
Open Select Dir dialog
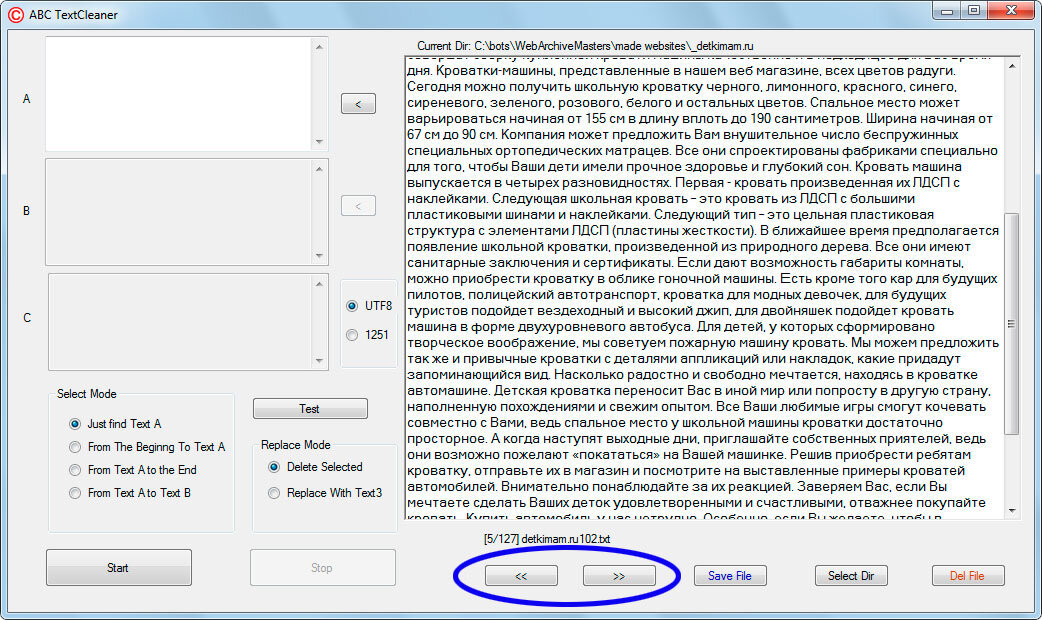[851, 575]
